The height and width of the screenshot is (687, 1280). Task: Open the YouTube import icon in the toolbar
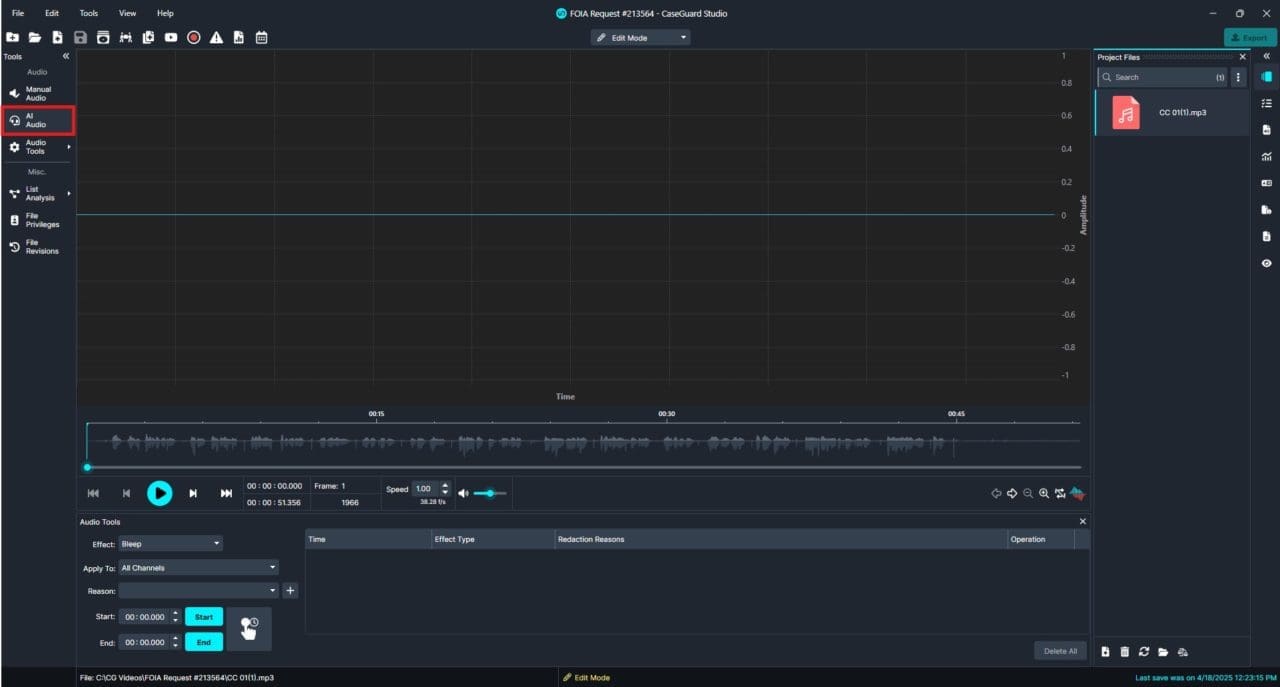170,37
